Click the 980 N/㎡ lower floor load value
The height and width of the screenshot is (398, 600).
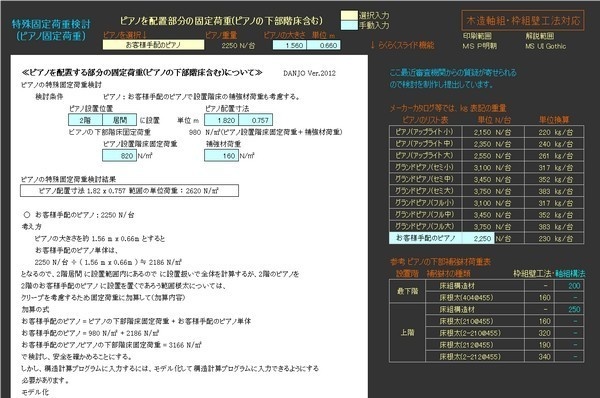[195, 132]
